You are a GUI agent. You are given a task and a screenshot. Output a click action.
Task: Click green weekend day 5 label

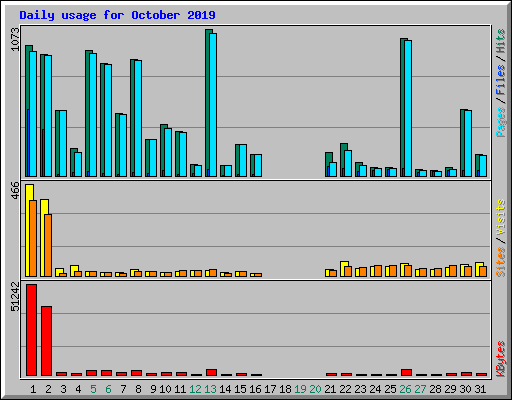(x=93, y=389)
